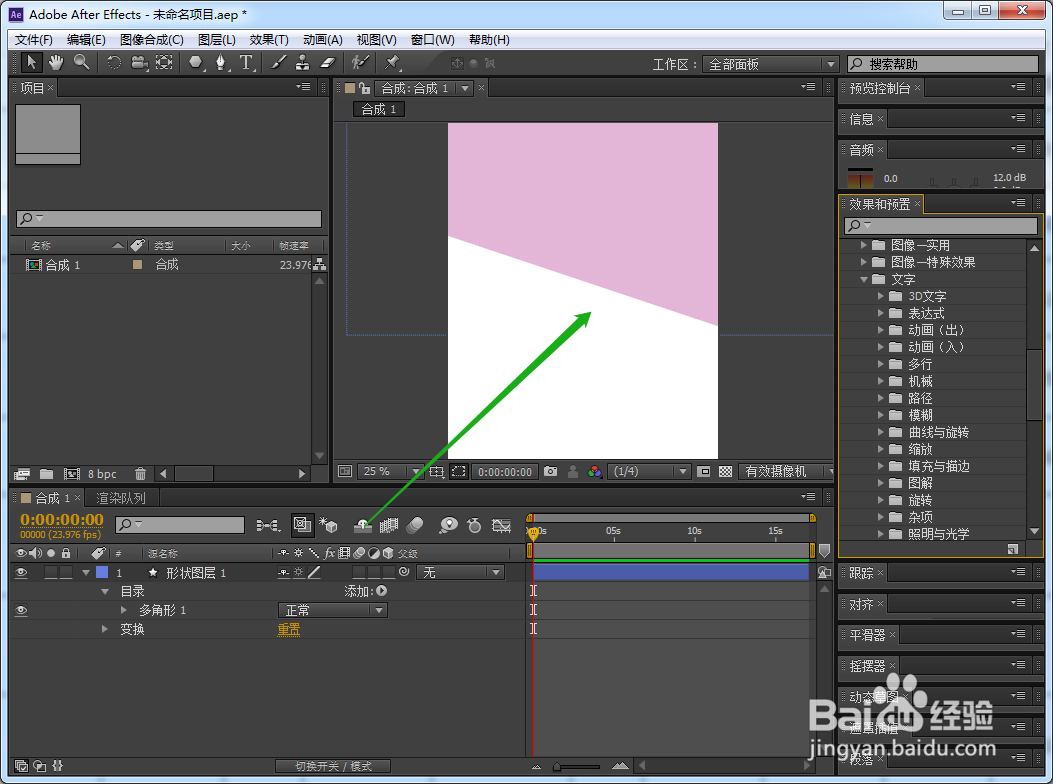Select the Brush tool
The height and width of the screenshot is (784, 1053).
click(278, 63)
